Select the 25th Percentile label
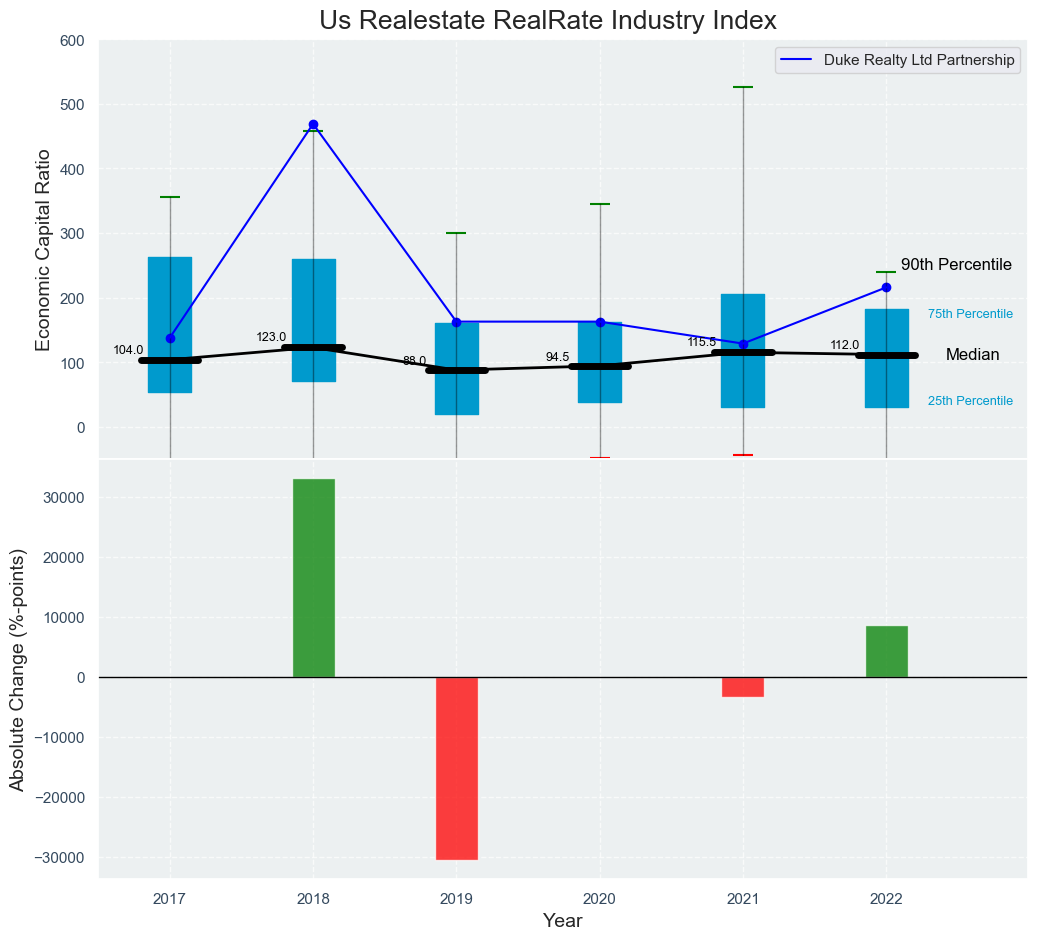Image resolution: width=1038 pixels, height=940 pixels. click(970, 401)
